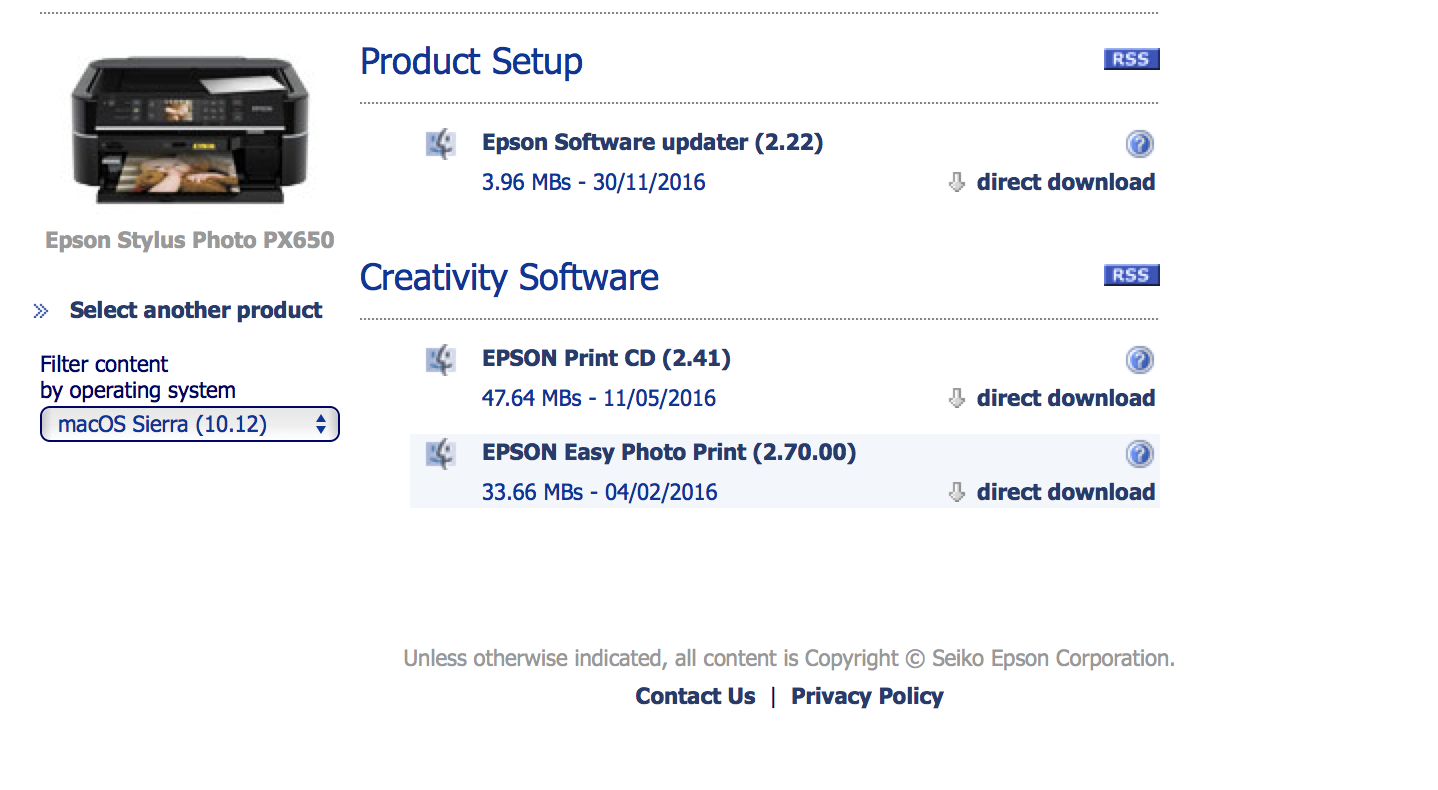The height and width of the screenshot is (790, 1438).
Task: Open help icon for Epson Software updater
Action: point(1140,144)
